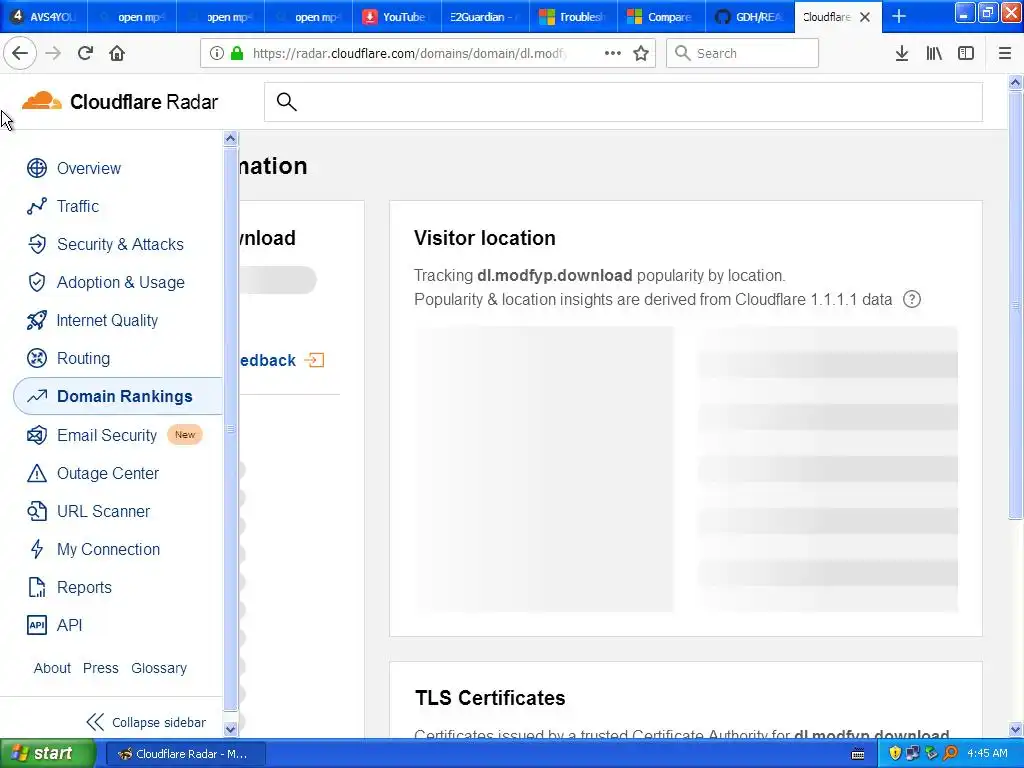Open the Windows start menu

[47, 753]
